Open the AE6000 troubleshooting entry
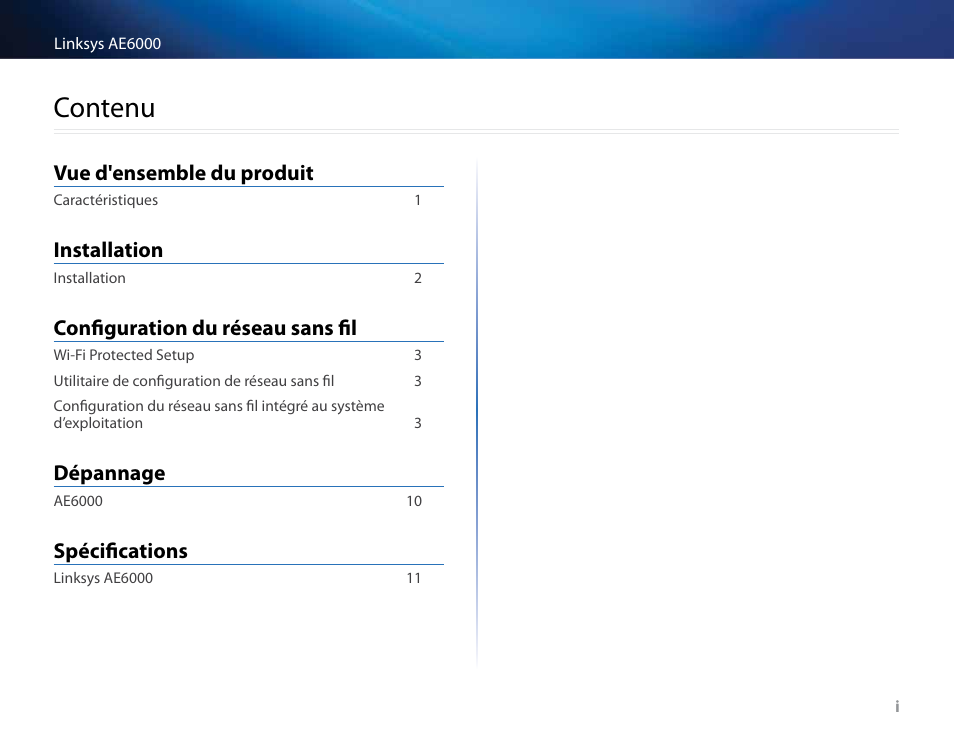 (x=78, y=501)
